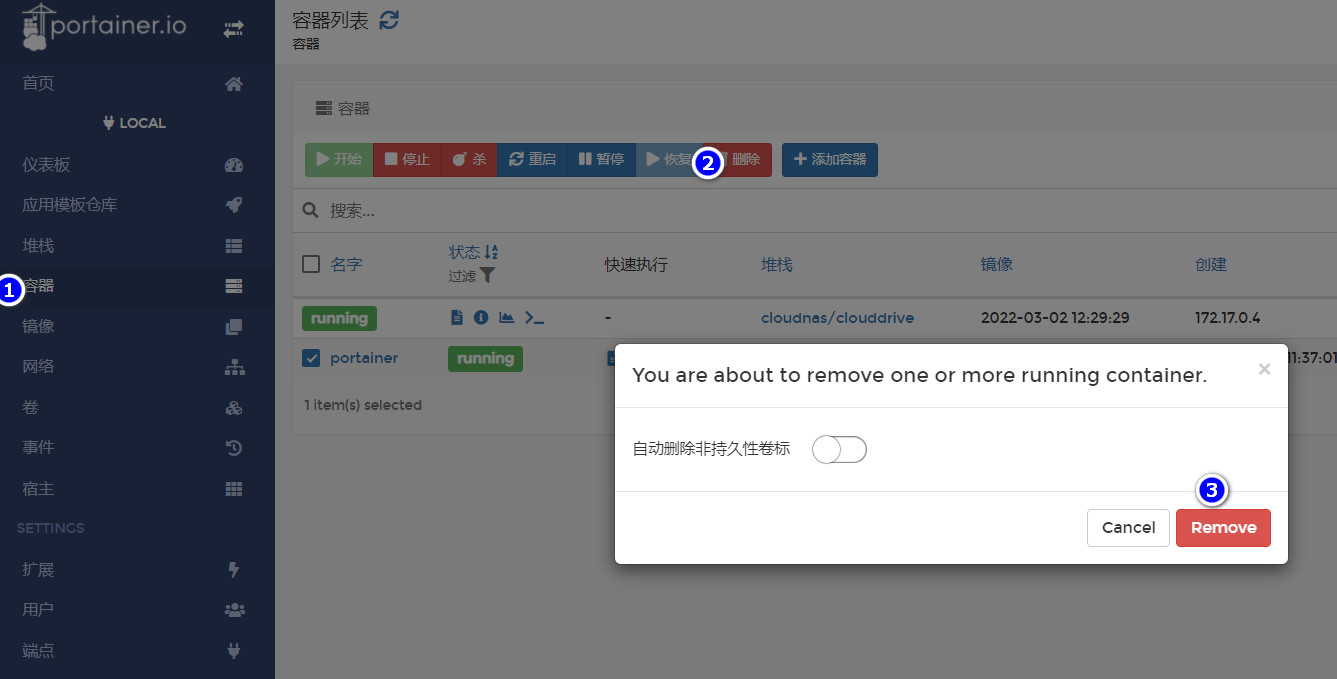Click the 开始 start button

(x=339, y=160)
